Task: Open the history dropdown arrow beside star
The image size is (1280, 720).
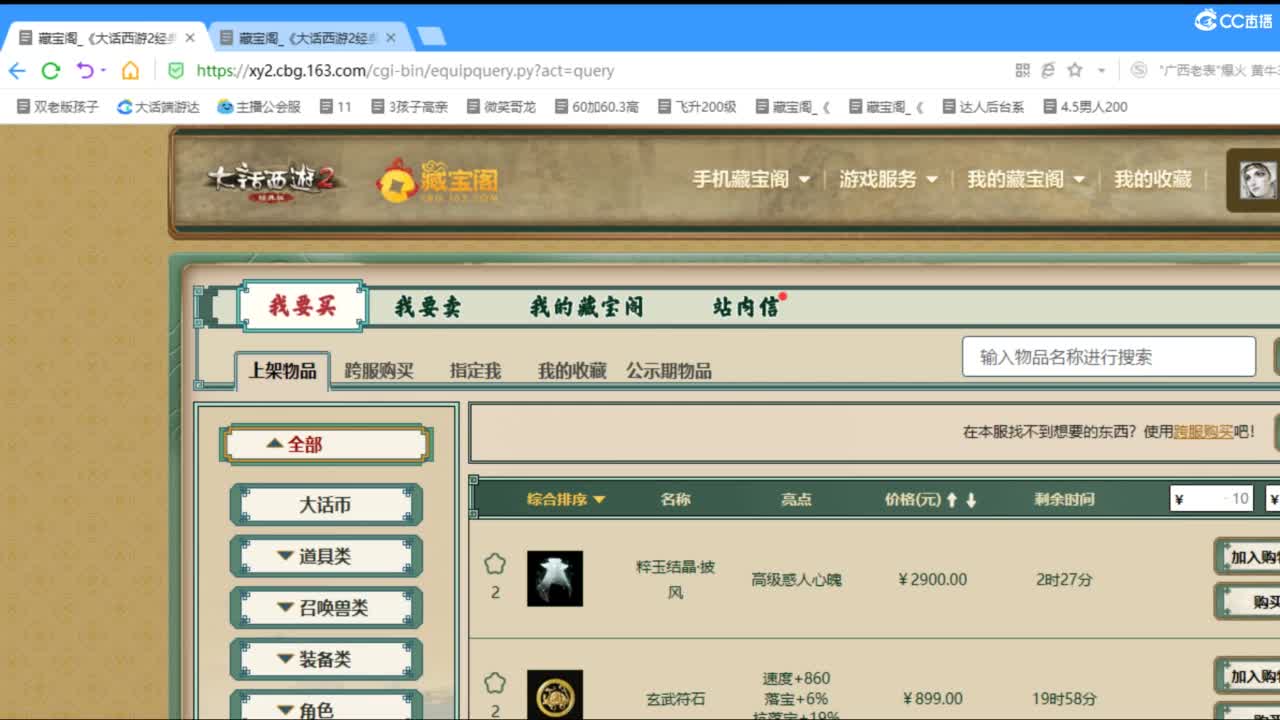Action: coord(1102,71)
